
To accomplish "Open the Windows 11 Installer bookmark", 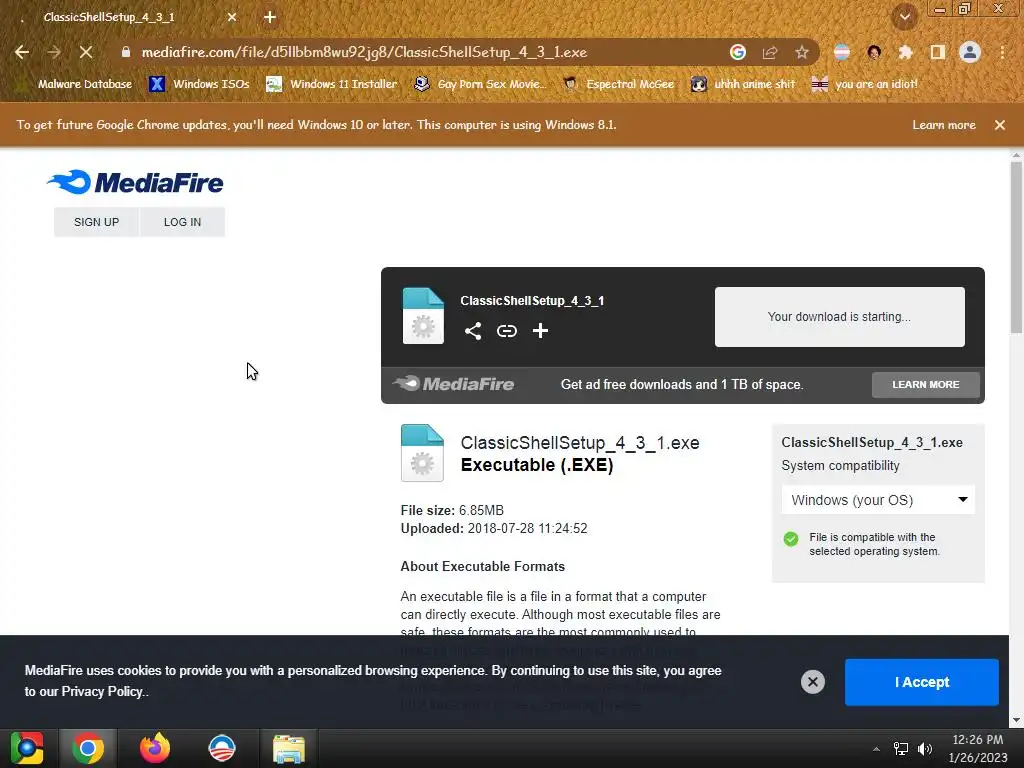I will [332, 84].
